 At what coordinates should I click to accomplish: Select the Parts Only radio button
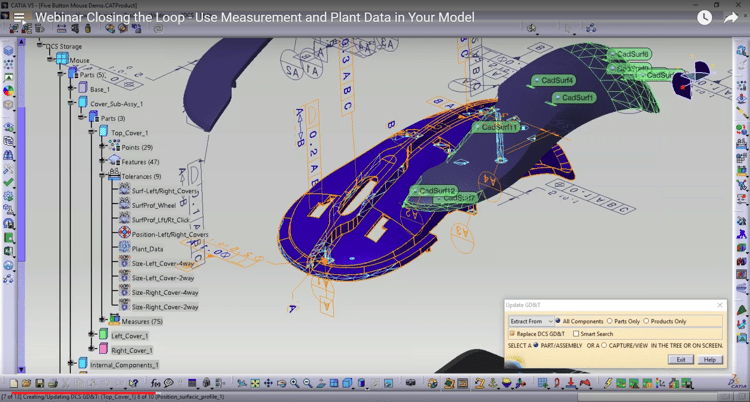[x=609, y=321]
